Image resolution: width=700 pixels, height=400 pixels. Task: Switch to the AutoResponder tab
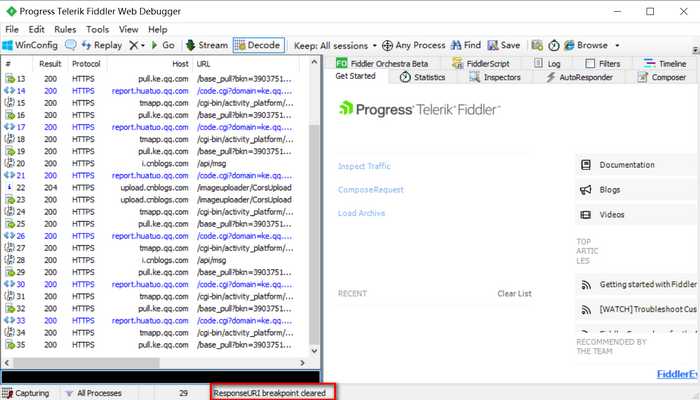coord(579,77)
